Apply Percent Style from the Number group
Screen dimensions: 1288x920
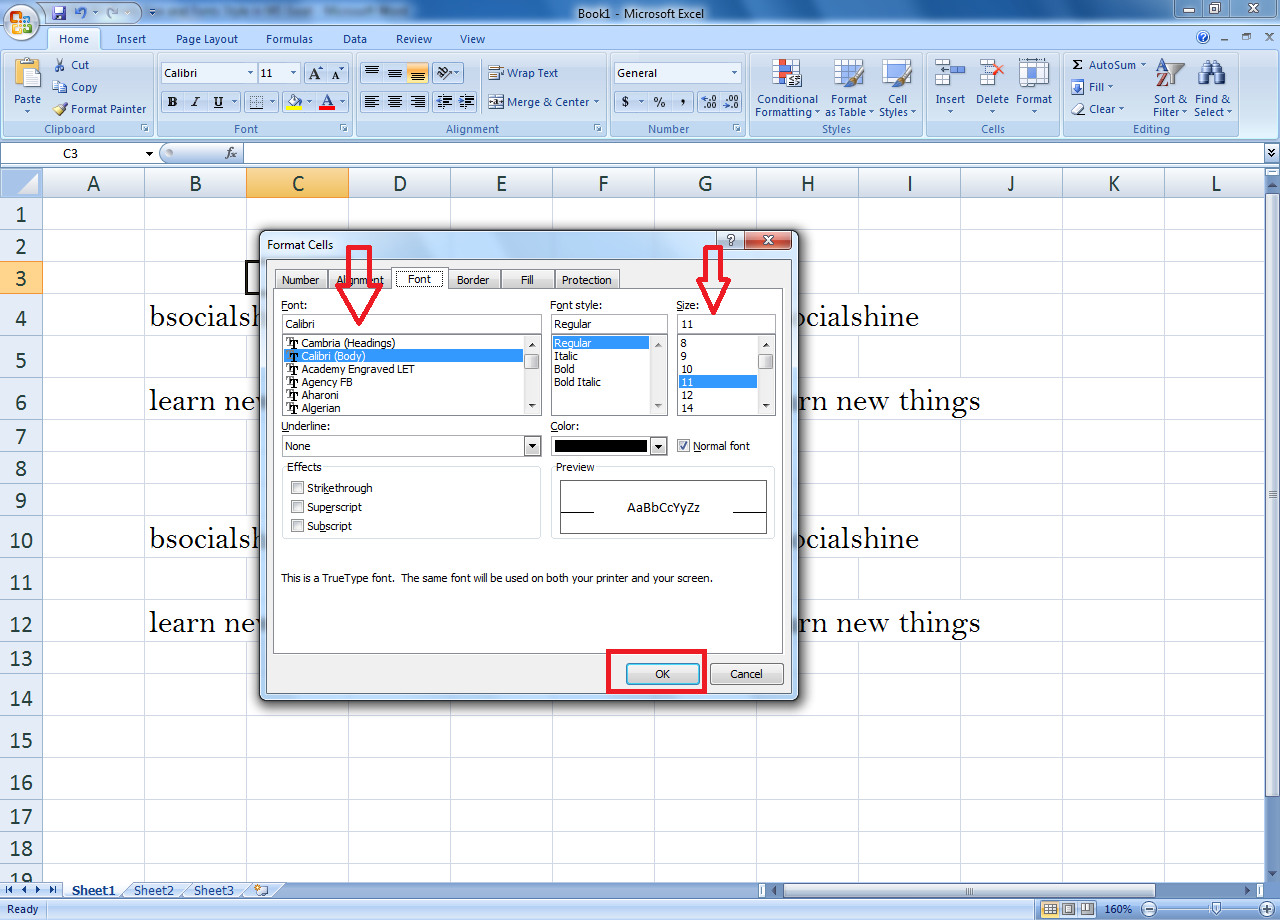pyautogui.click(x=659, y=102)
